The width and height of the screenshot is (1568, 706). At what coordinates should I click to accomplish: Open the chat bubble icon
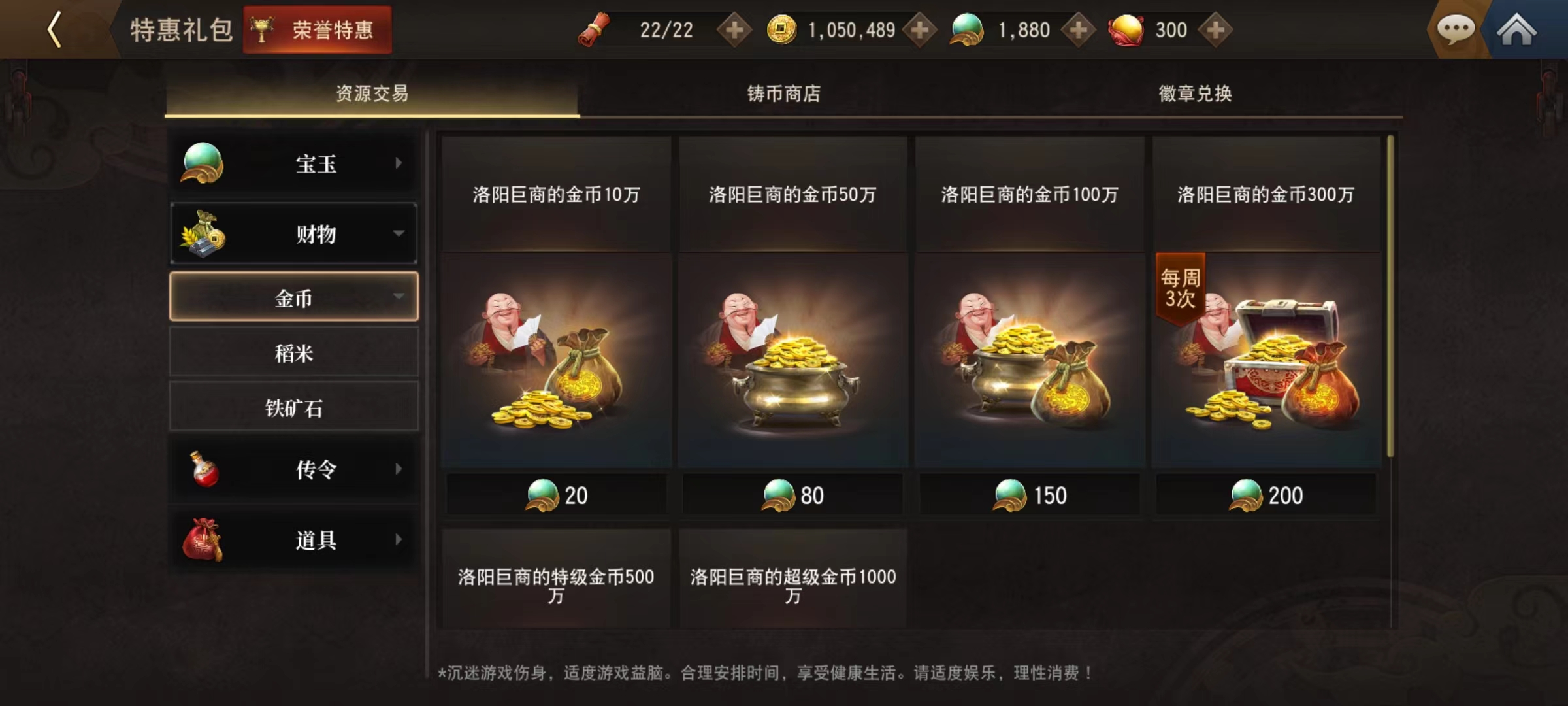[1456, 30]
